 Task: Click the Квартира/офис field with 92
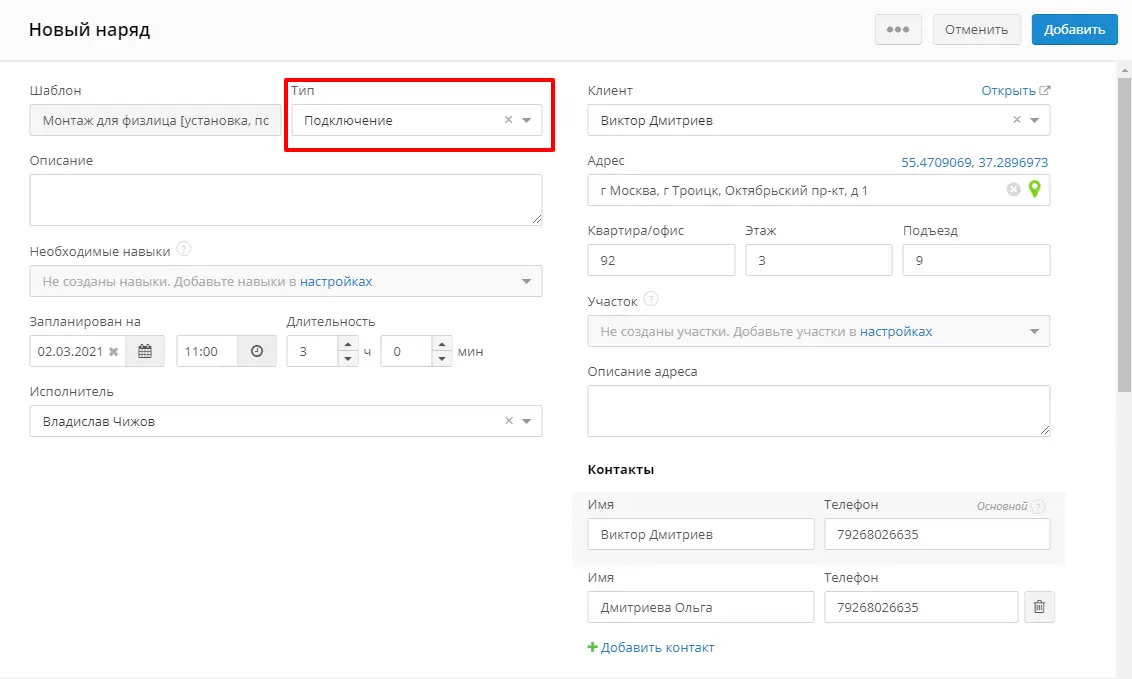[661, 260]
